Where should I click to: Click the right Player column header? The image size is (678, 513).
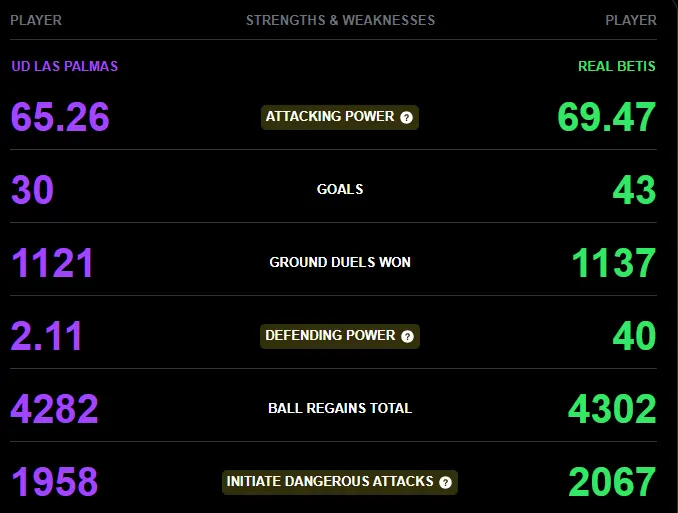(631, 20)
